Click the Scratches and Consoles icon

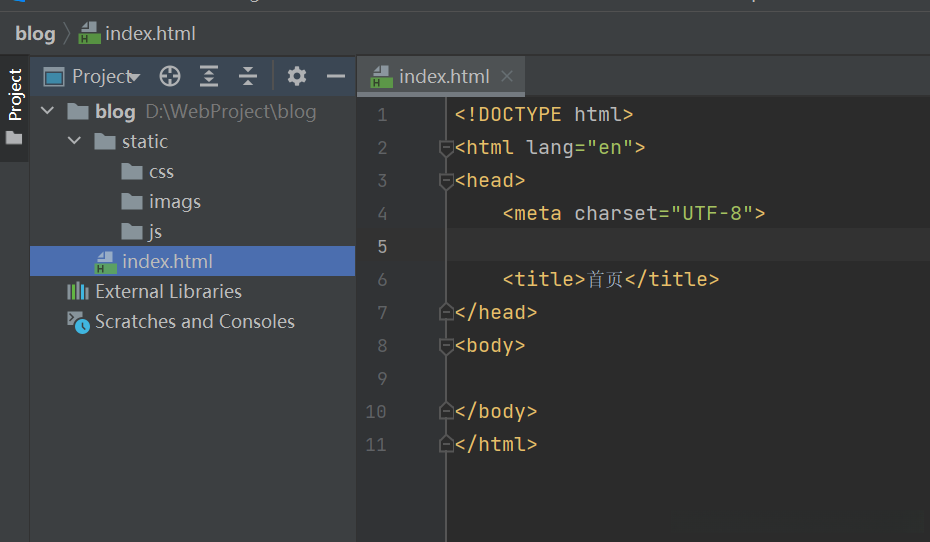tap(78, 321)
